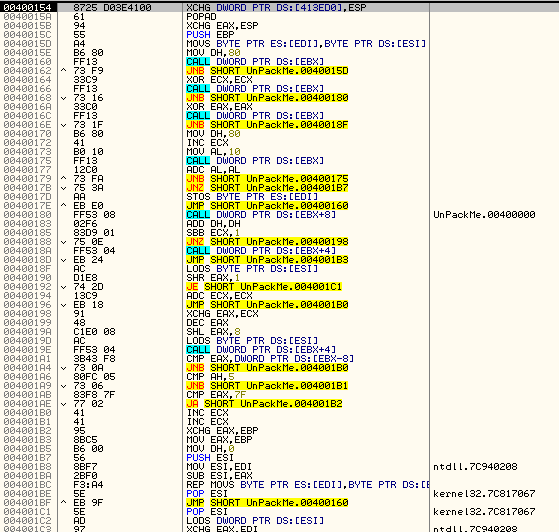Screen dimensions: 559x532
Task: Select the CMP AH,5 instruction
Action: 210,377
